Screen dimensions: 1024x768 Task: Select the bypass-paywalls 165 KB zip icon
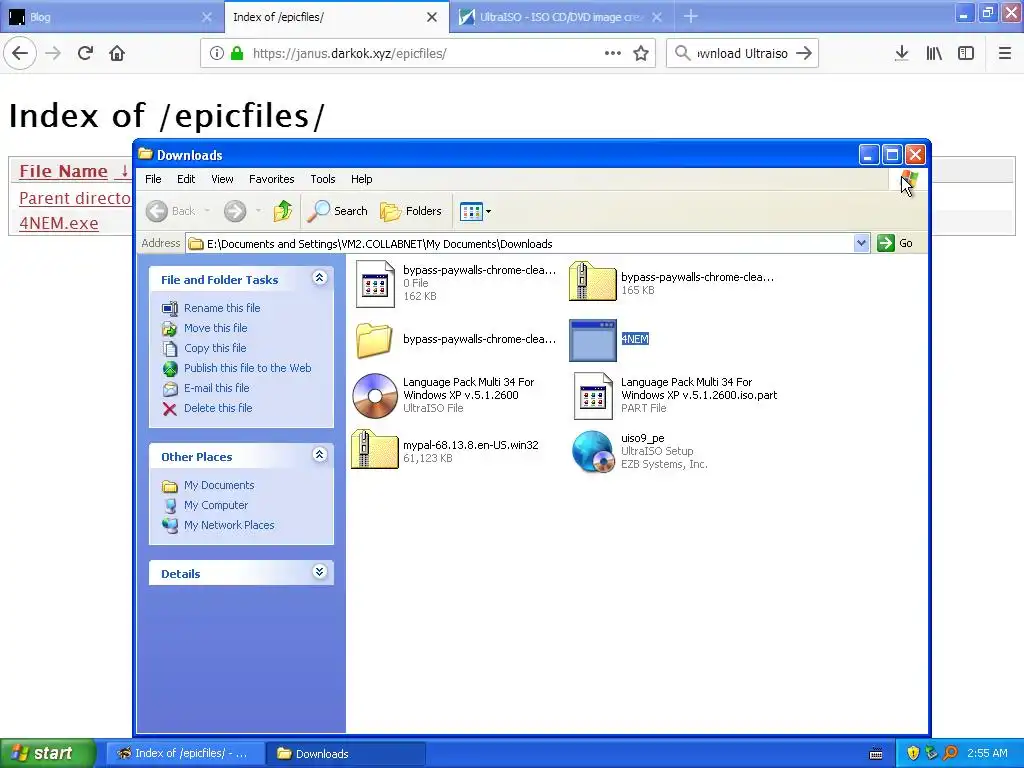(x=592, y=281)
